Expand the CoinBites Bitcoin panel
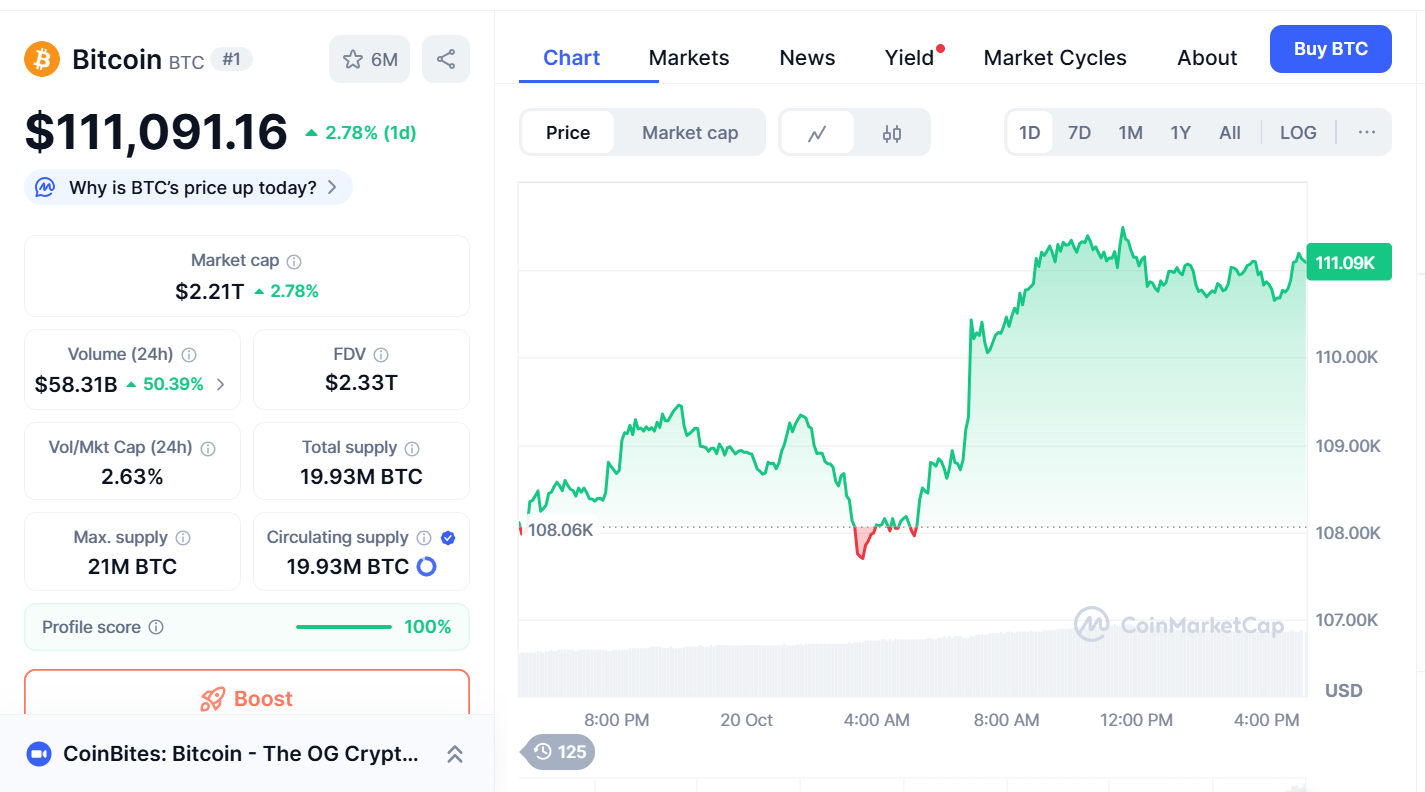Image resolution: width=1425 pixels, height=792 pixels. click(x=454, y=754)
